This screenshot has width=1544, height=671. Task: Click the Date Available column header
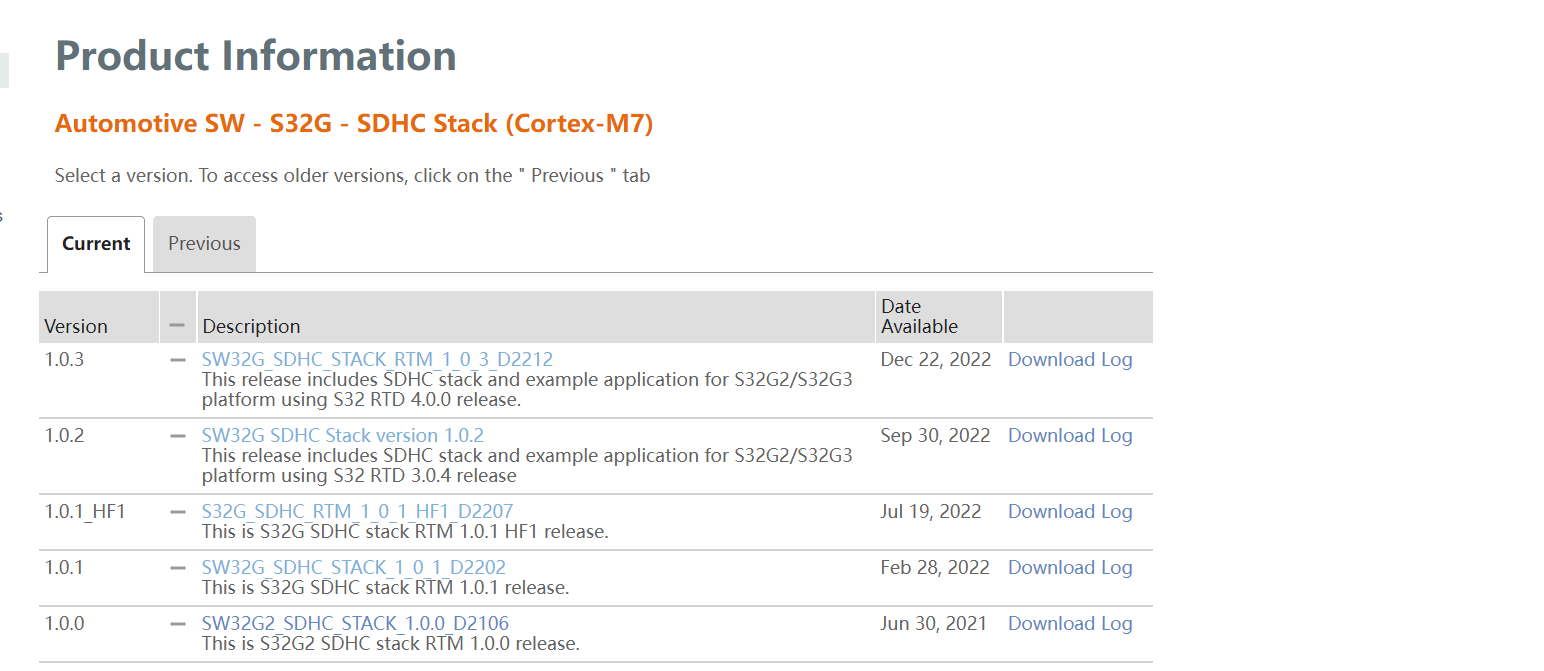[919, 316]
